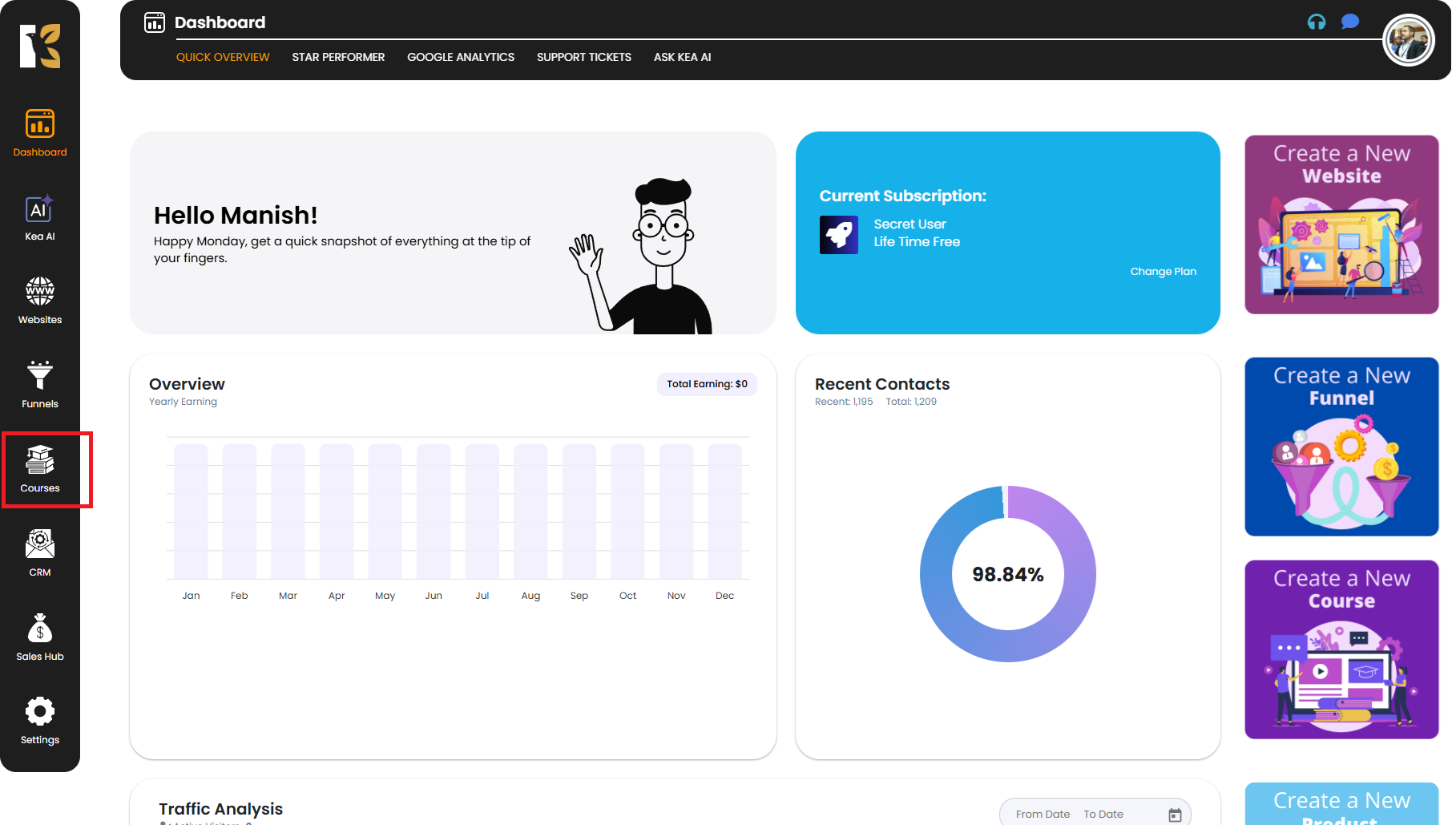
Task: Click the headphones support icon
Action: tap(1316, 22)
